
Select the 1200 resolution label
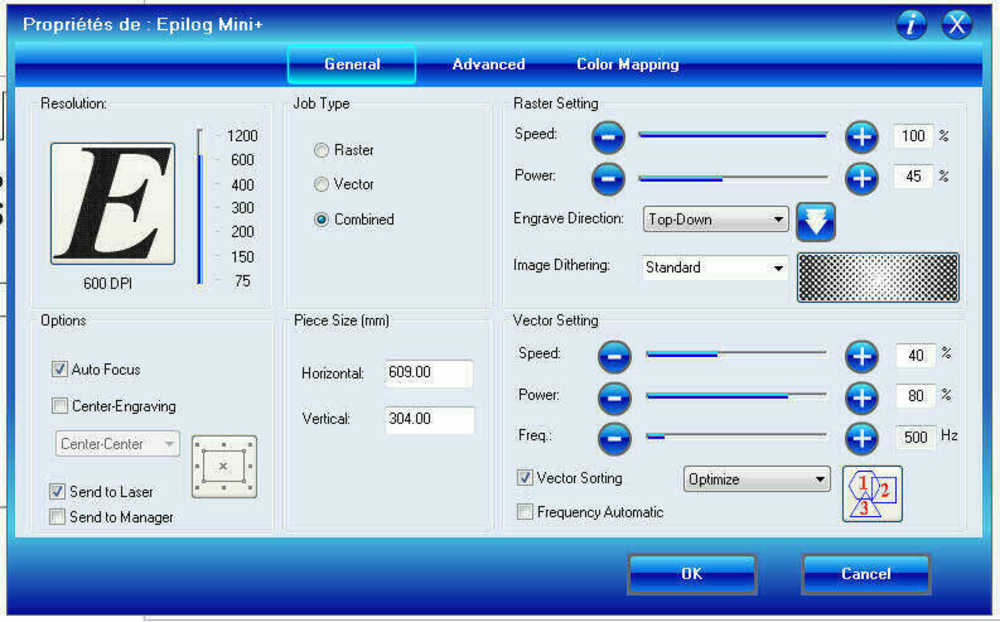[x=242, y=136]
